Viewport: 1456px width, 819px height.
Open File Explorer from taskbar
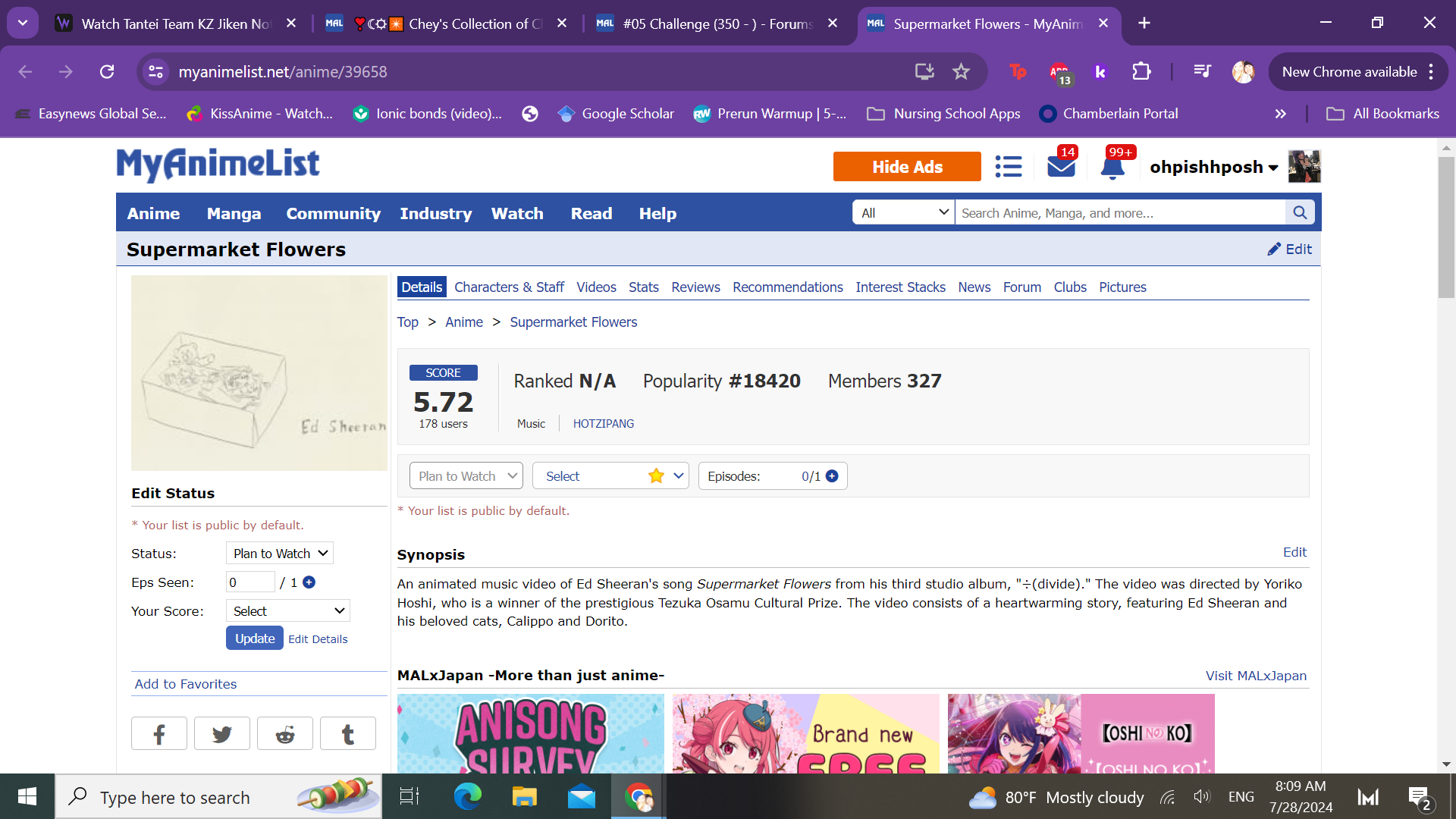(x=524, y=797)
